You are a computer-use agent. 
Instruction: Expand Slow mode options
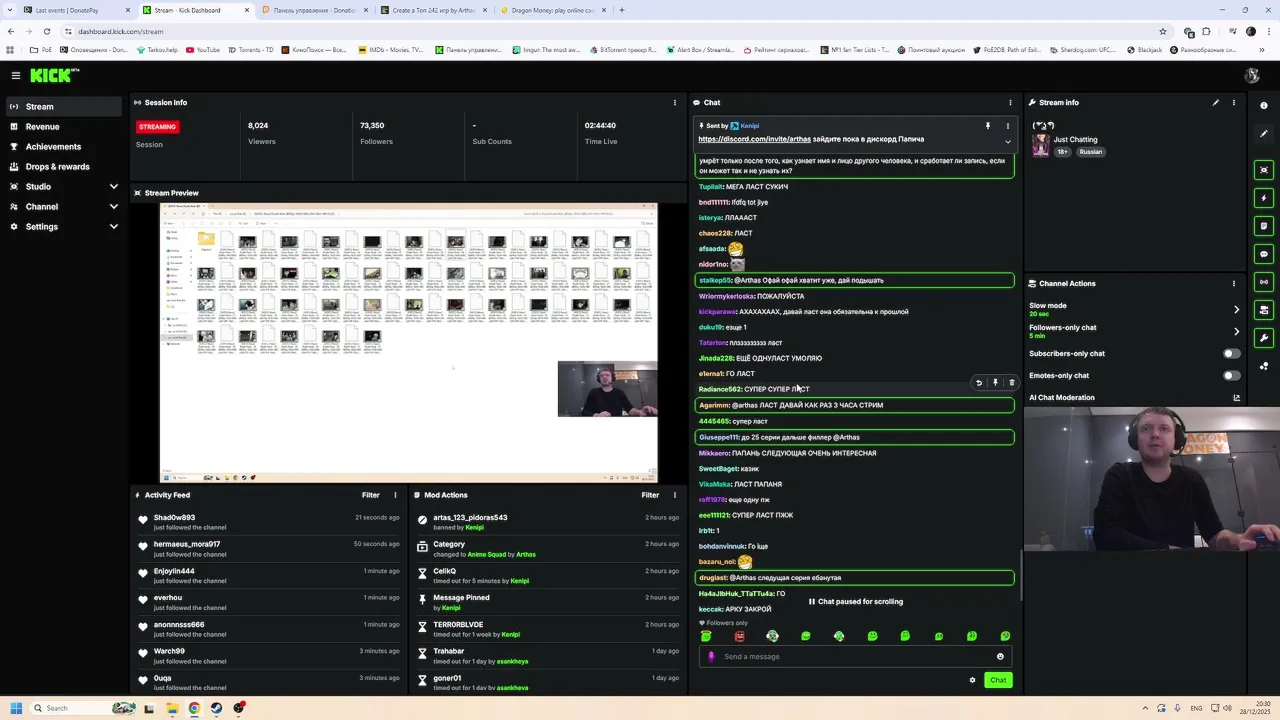tap(1236, 309)
